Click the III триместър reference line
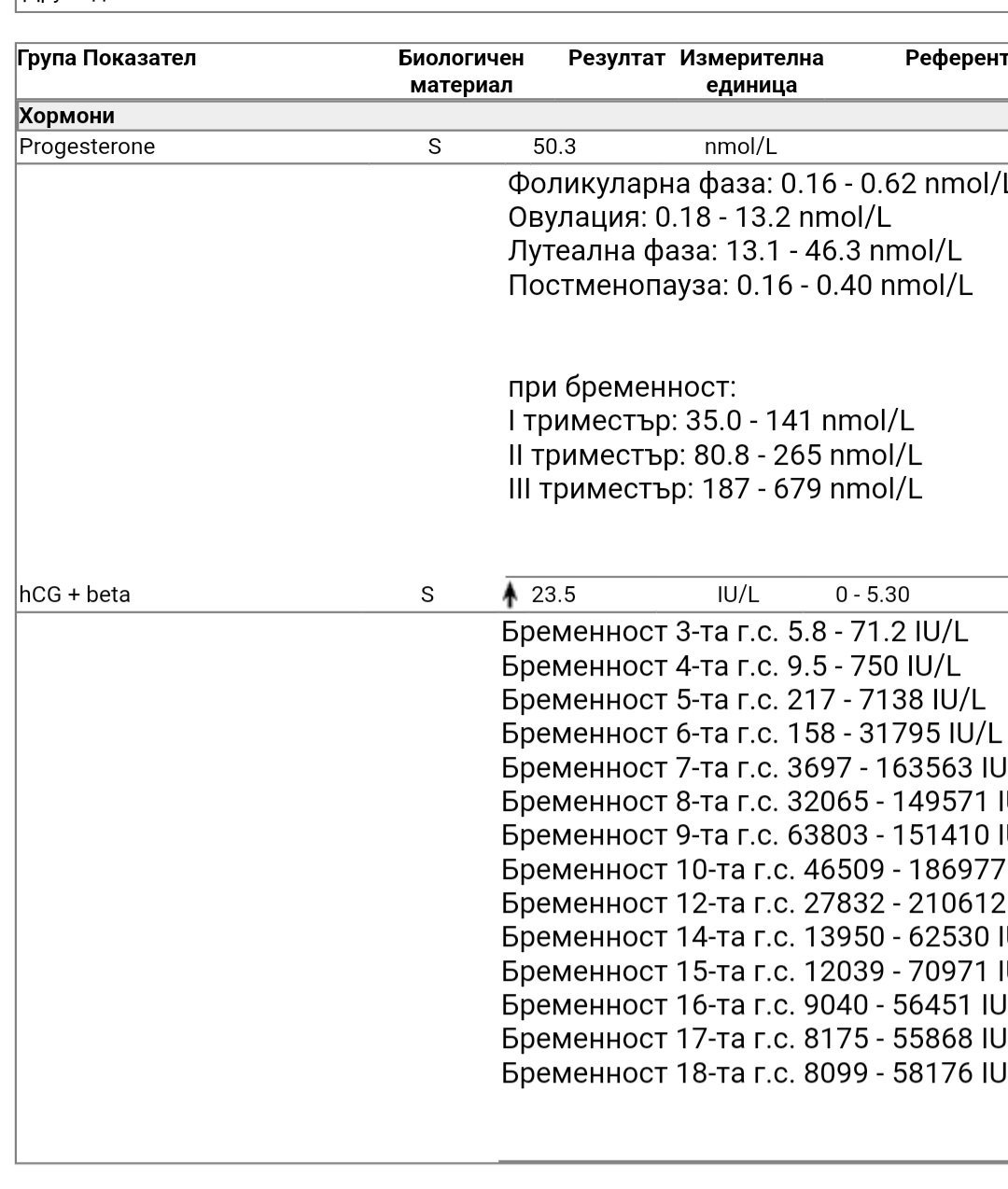 tap(714, 489)
